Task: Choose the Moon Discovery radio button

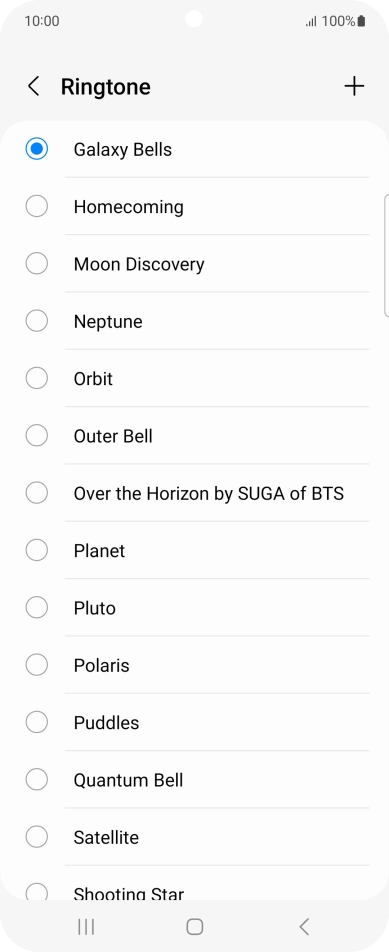Action: [36, 264]
